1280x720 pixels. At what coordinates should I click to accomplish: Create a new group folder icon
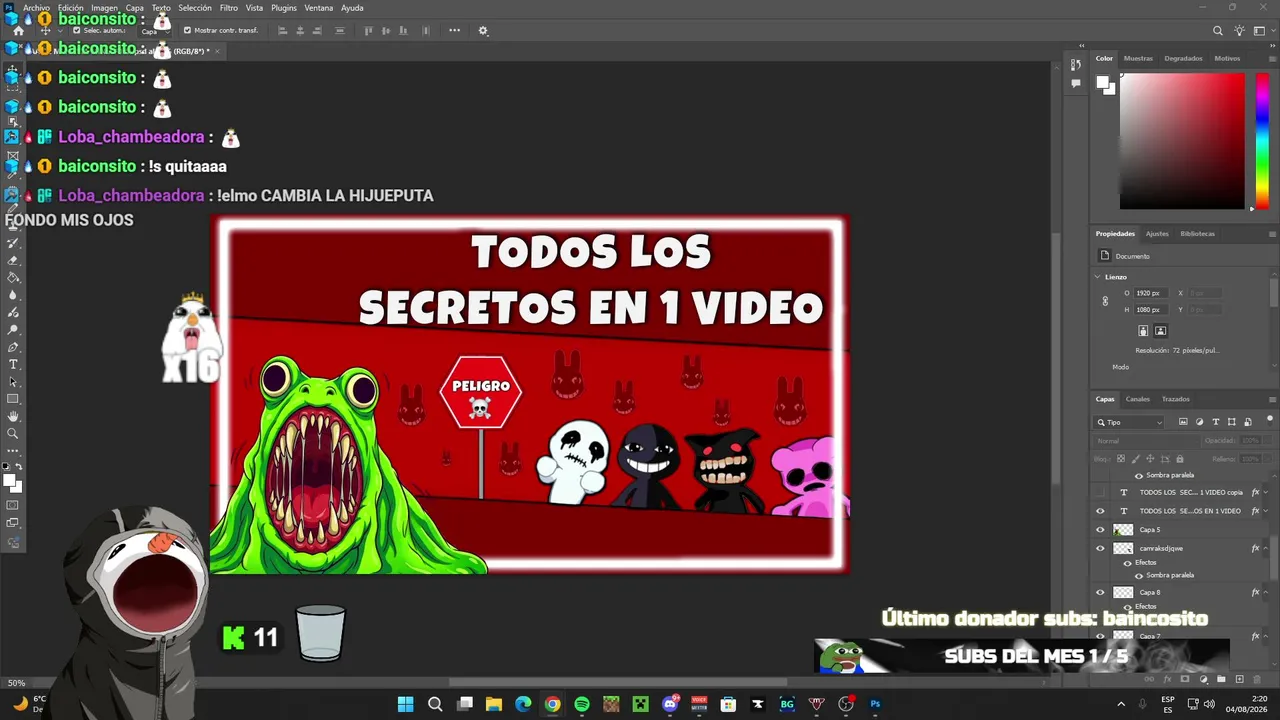click(x=1221, y=680)
